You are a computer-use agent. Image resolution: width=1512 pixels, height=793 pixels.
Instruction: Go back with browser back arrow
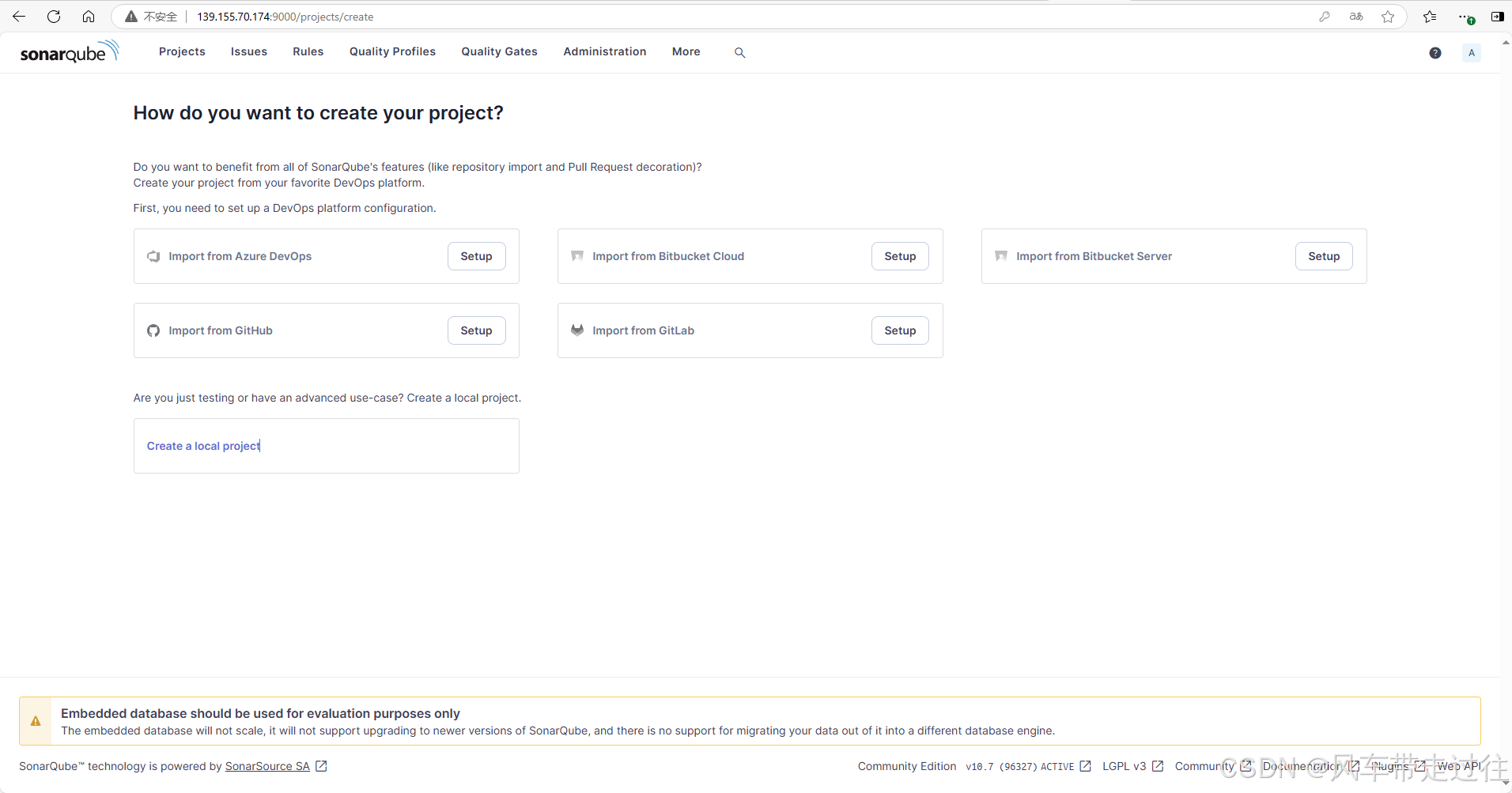pyautogui.click(x=19, y=17)
